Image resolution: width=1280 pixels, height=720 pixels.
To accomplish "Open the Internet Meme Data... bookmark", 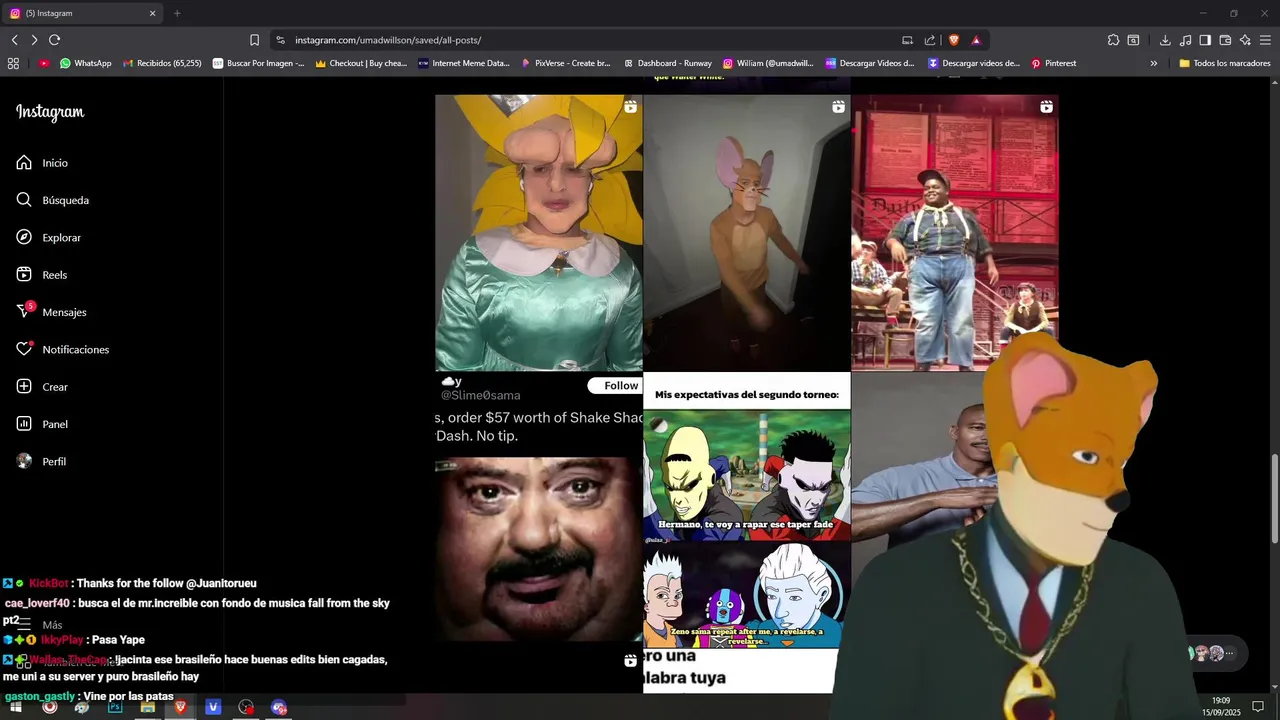I will pos(464,63).
